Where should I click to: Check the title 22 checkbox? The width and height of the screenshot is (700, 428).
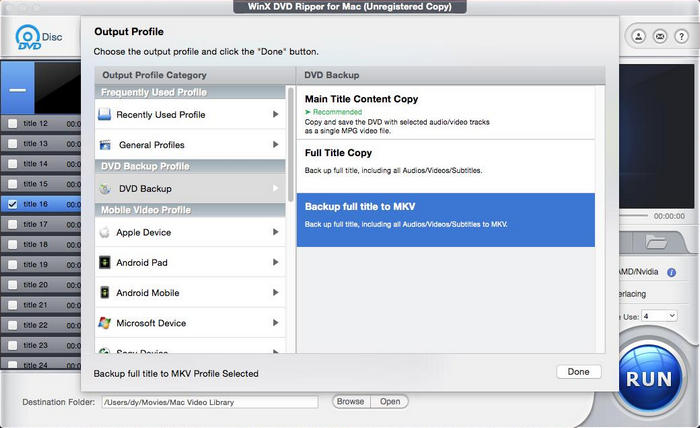point(12,325)
